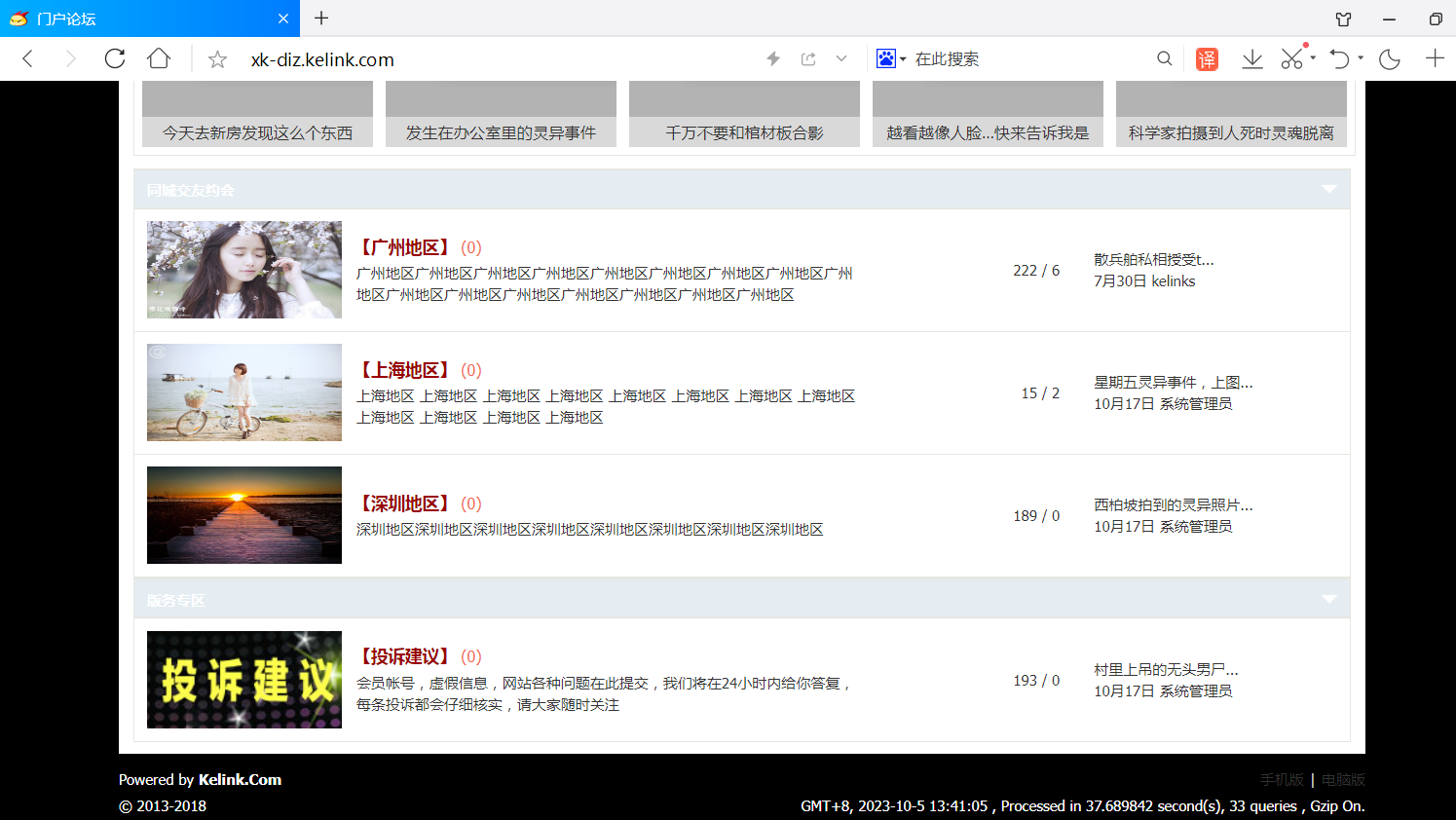Open the 【广州地区】 forum link
This screenshot has width=1456, height=820.
[405, 247]
